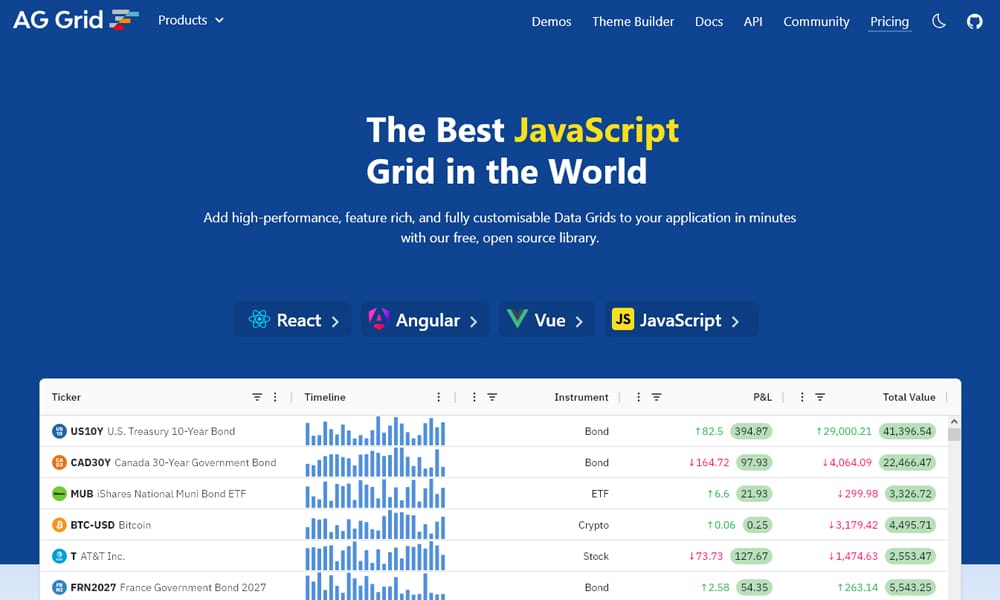Go to Docs
This screenshot has width=1000, height=600.
(x=709, y=22)
